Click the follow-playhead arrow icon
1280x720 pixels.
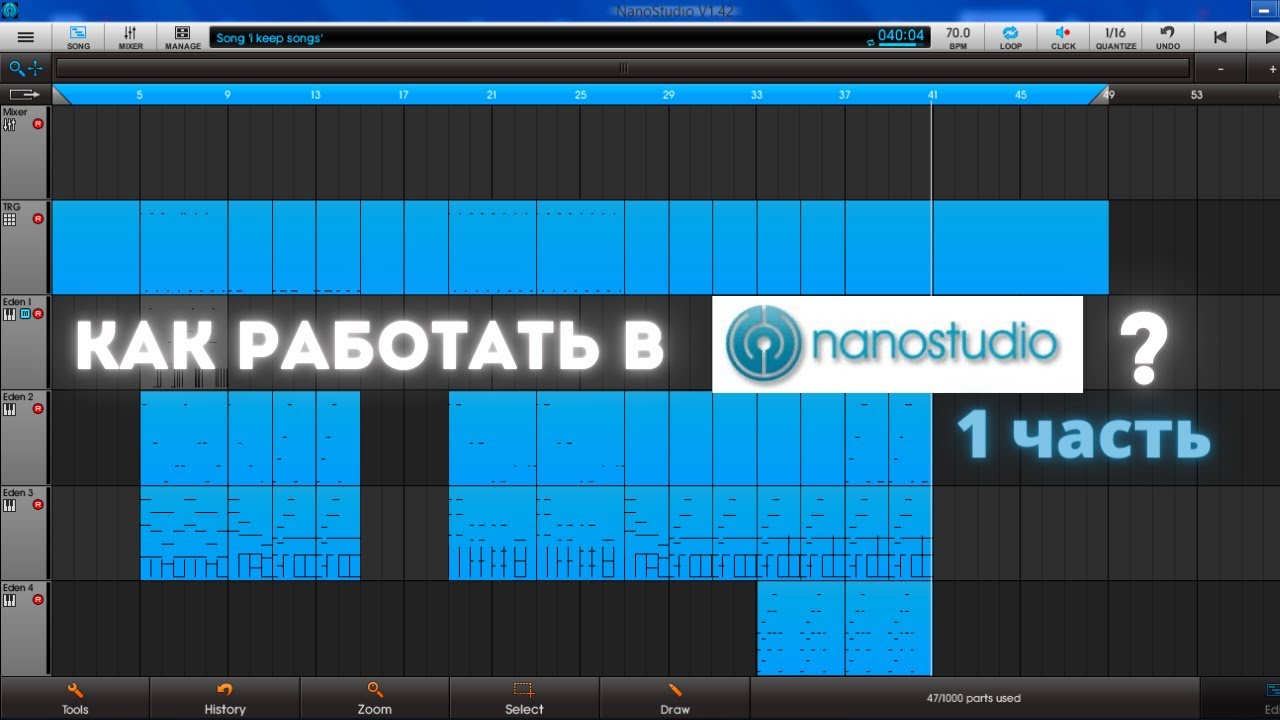click(26, 94)
